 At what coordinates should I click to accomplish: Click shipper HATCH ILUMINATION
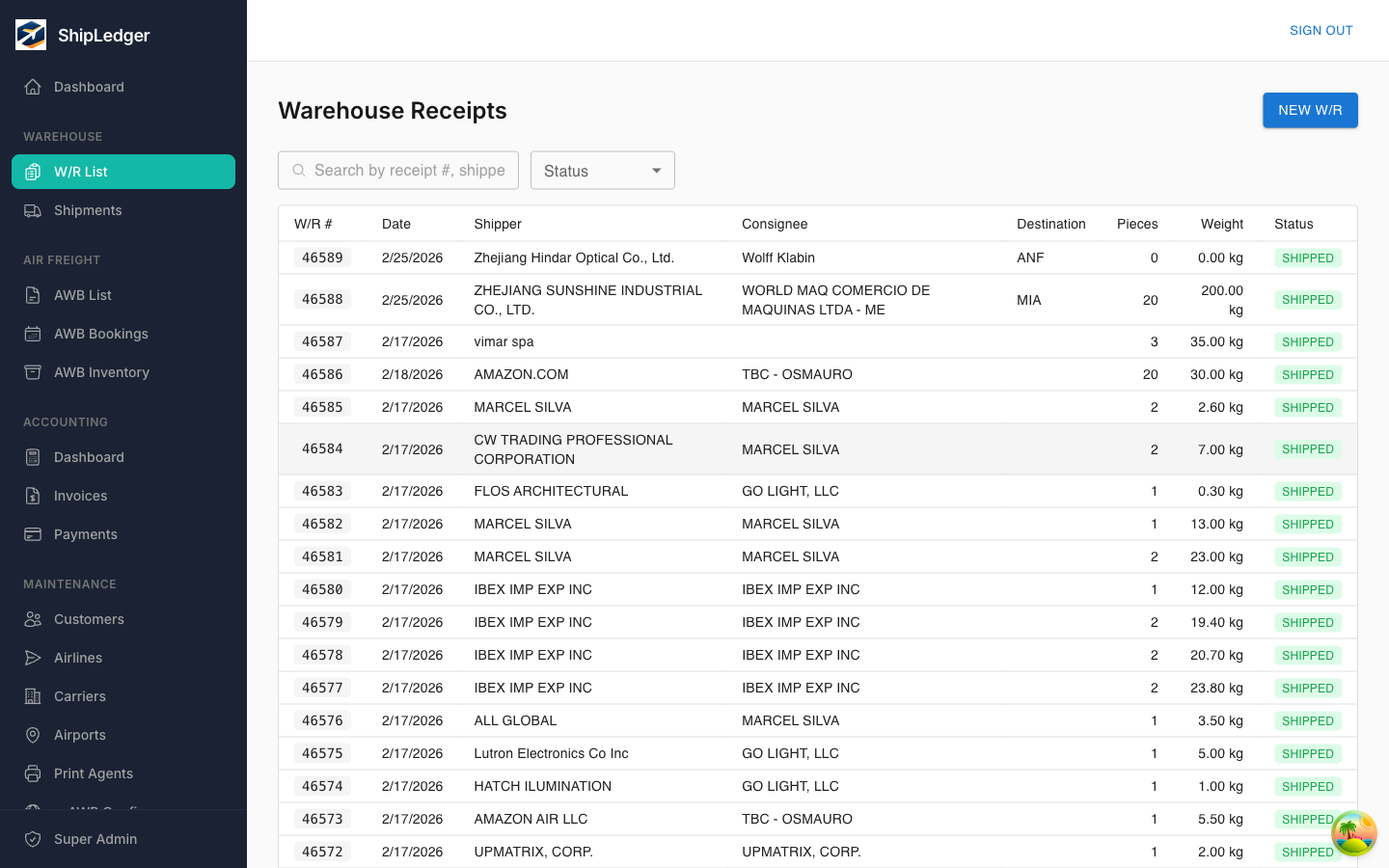tap(542, 786)
